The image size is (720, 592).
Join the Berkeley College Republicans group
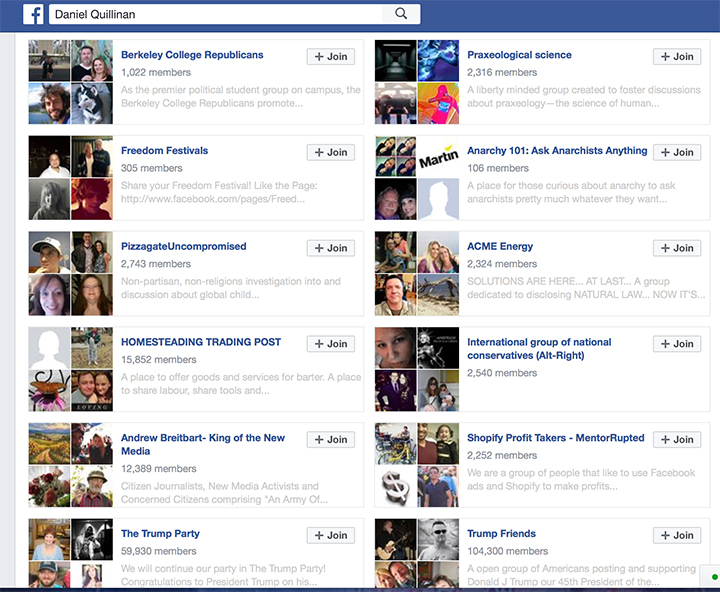[x=331, y=56]
